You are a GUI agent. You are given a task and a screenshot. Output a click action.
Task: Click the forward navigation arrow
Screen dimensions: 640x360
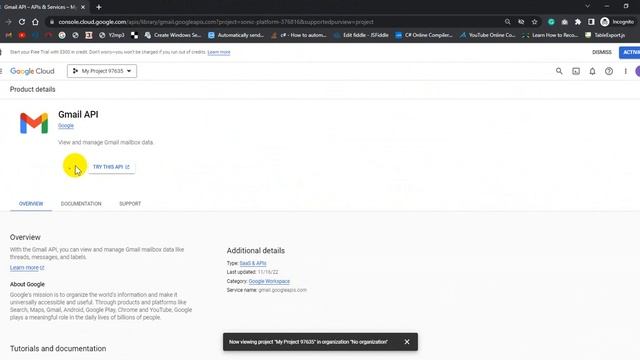[x=9, y=22]
